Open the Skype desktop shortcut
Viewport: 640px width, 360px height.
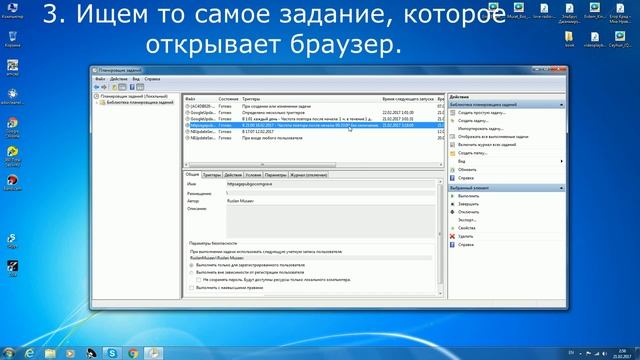click(12, 241)
